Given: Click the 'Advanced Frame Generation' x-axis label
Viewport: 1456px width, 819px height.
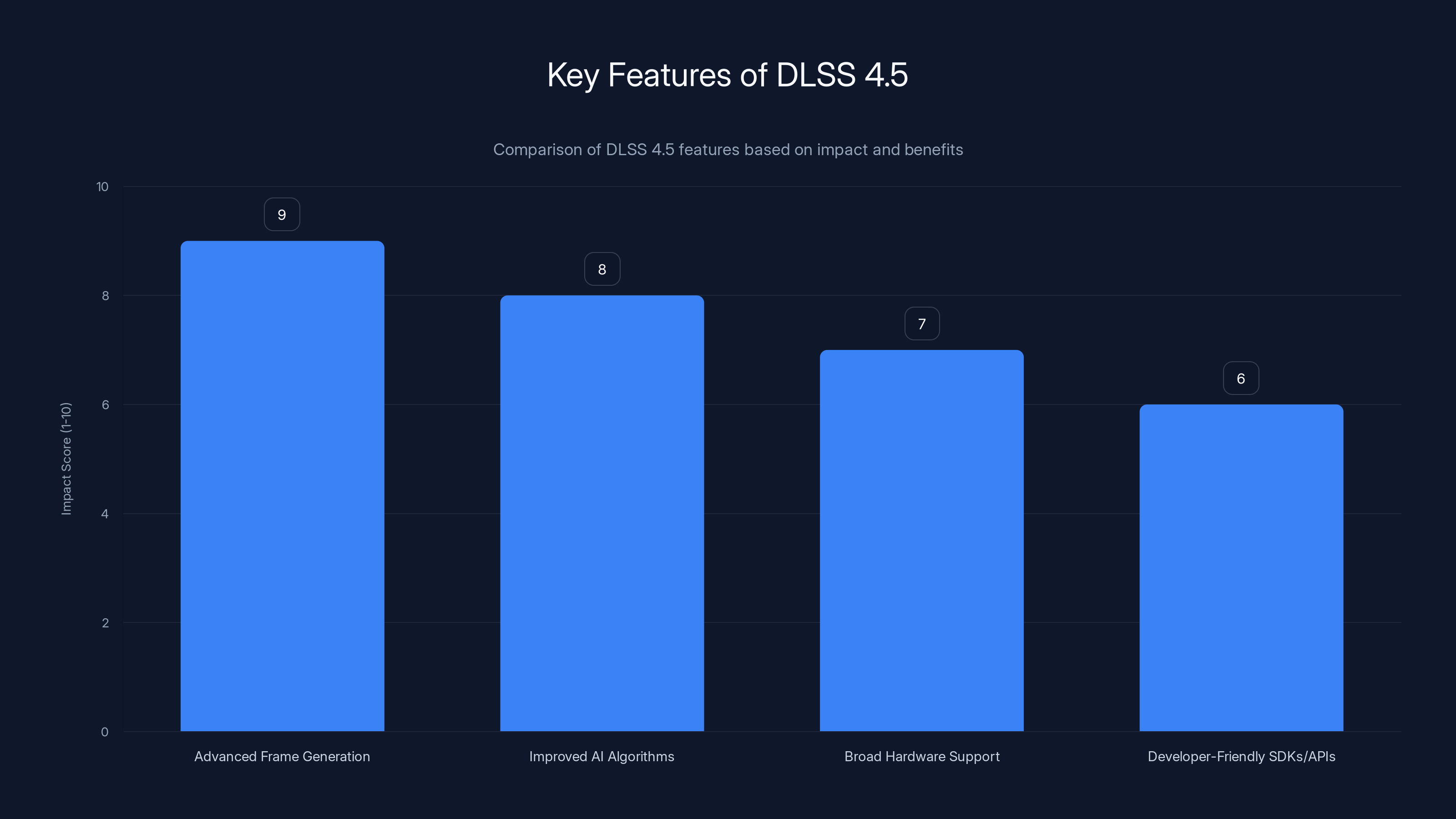Looking at the screenshot, I should pos(282,756).
